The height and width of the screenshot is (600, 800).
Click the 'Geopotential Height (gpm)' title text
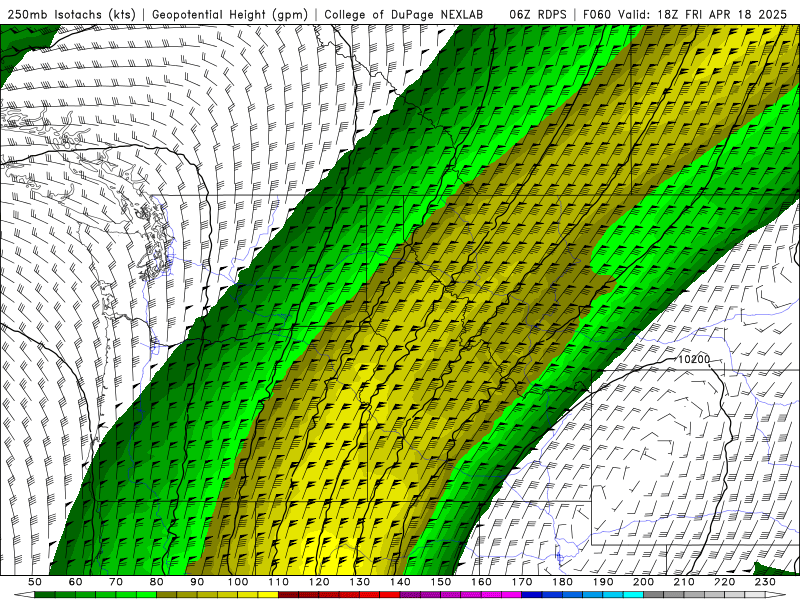(230, 15)
